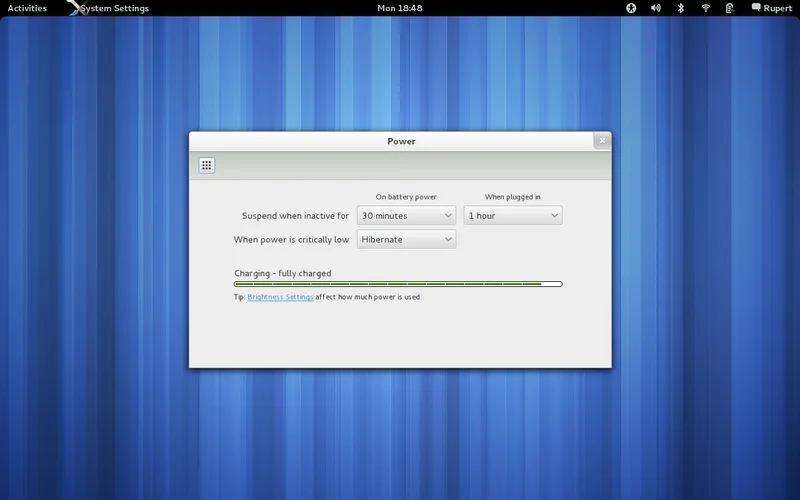
Task: Open the Hibernate critically low dropdown
Action: click(x=406, y=240)
